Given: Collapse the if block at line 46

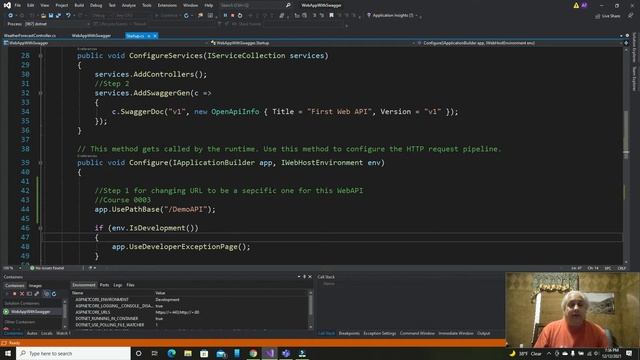Looking at the screenshot, I should pos(40,228).
